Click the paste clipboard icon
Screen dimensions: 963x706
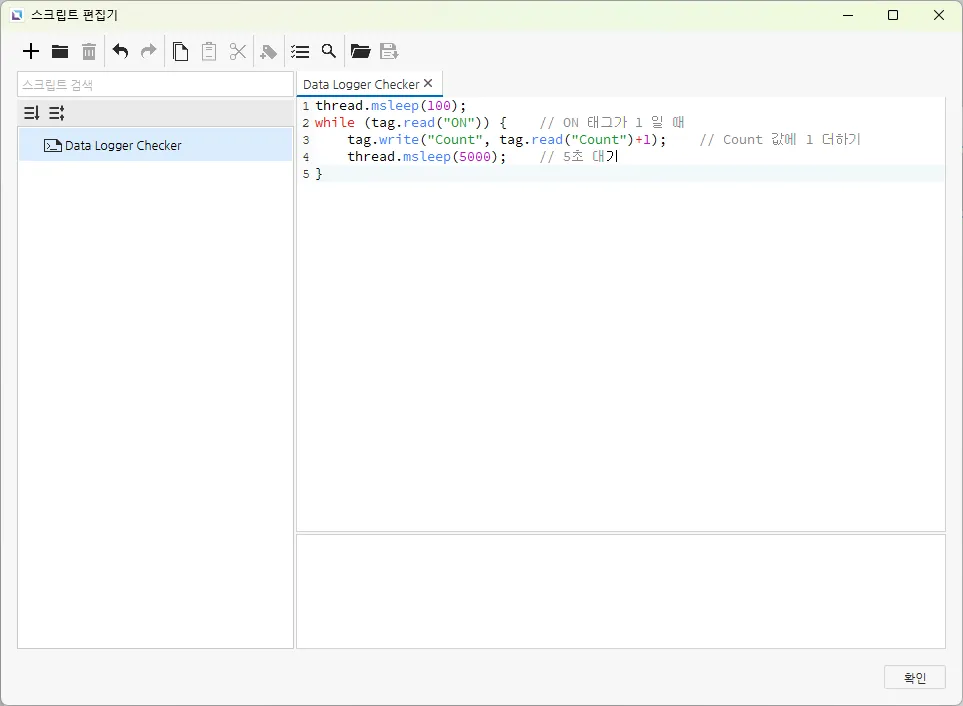209,51
